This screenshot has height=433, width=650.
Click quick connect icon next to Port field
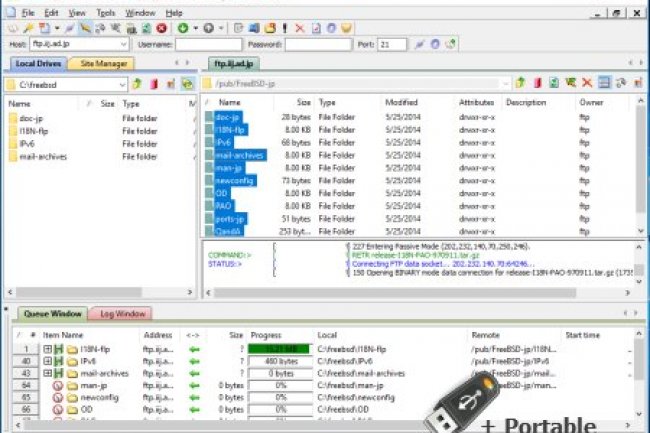(419, 45)
